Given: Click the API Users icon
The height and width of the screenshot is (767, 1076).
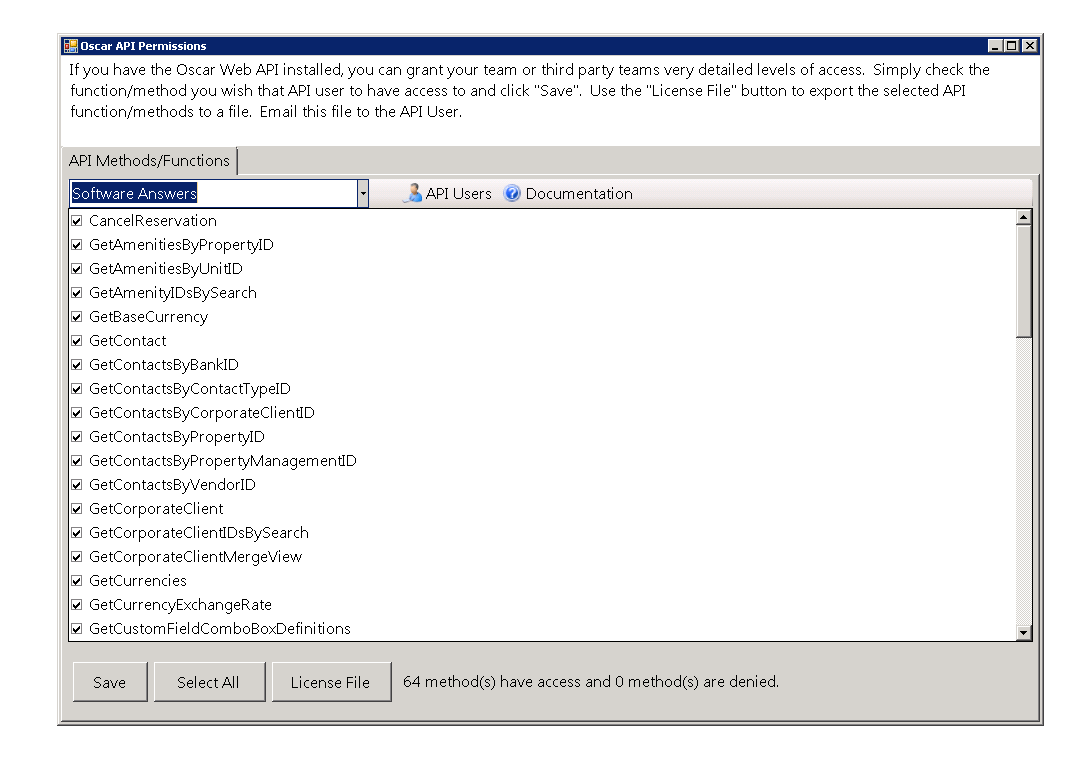Looking at the screenshot, I should tap(413, 193).
